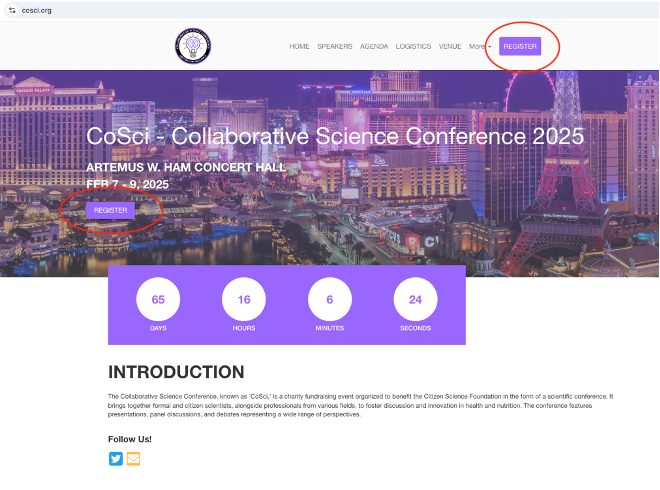This screenshot has height=490, width=660.
Task: View the Agenda page
Action: (x=374, y=46)
